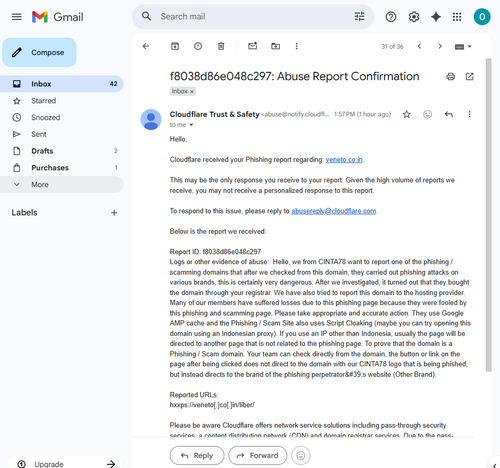Click the email subject heading
This screenshot has height=468, width=500.
[x=294, y=76]
